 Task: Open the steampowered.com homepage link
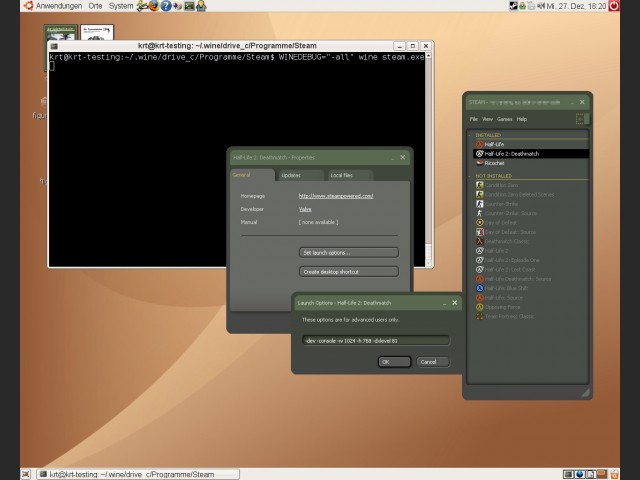click(336, 196)
